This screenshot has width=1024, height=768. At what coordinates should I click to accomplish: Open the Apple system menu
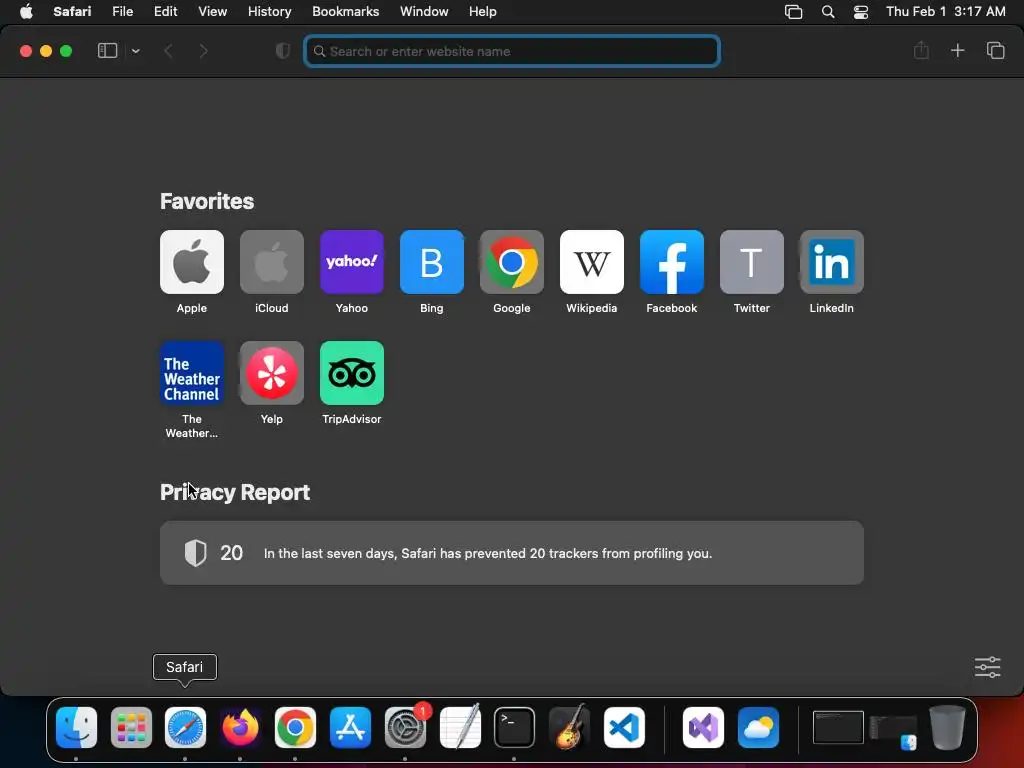pyautogui.click(x=26, y=12)
